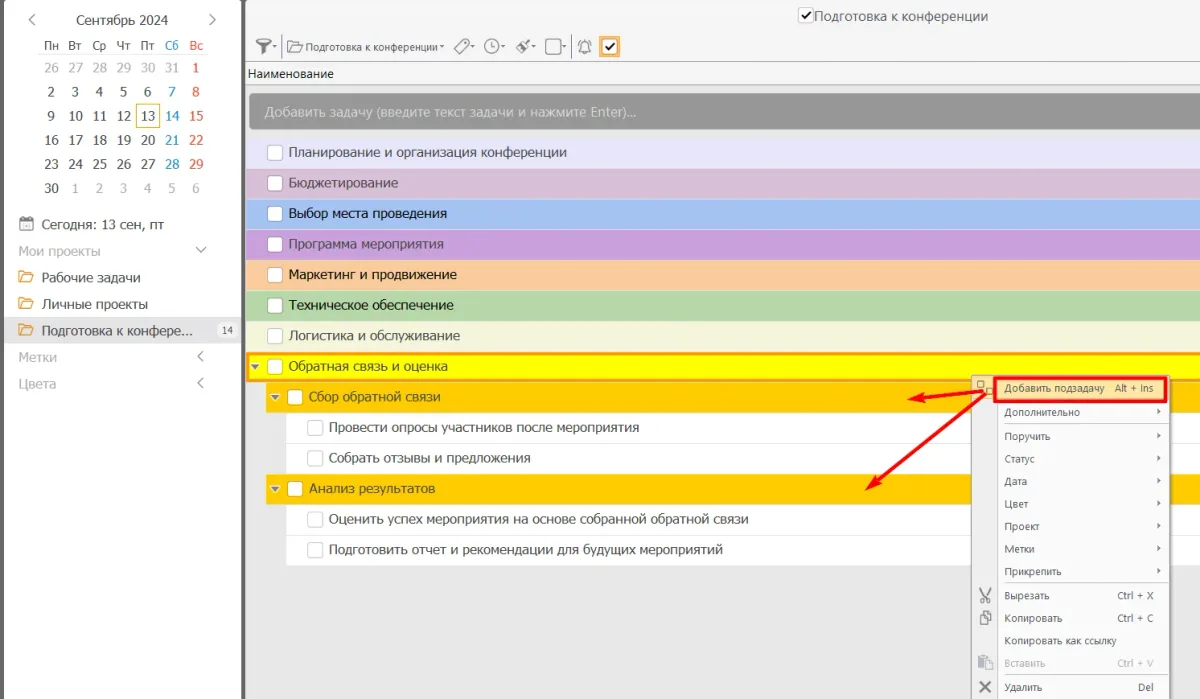Tick the checkbox for Выбор места проведения
This screenshot has width=1200, height=699.
pyautogui.click(x=275, y=214)
